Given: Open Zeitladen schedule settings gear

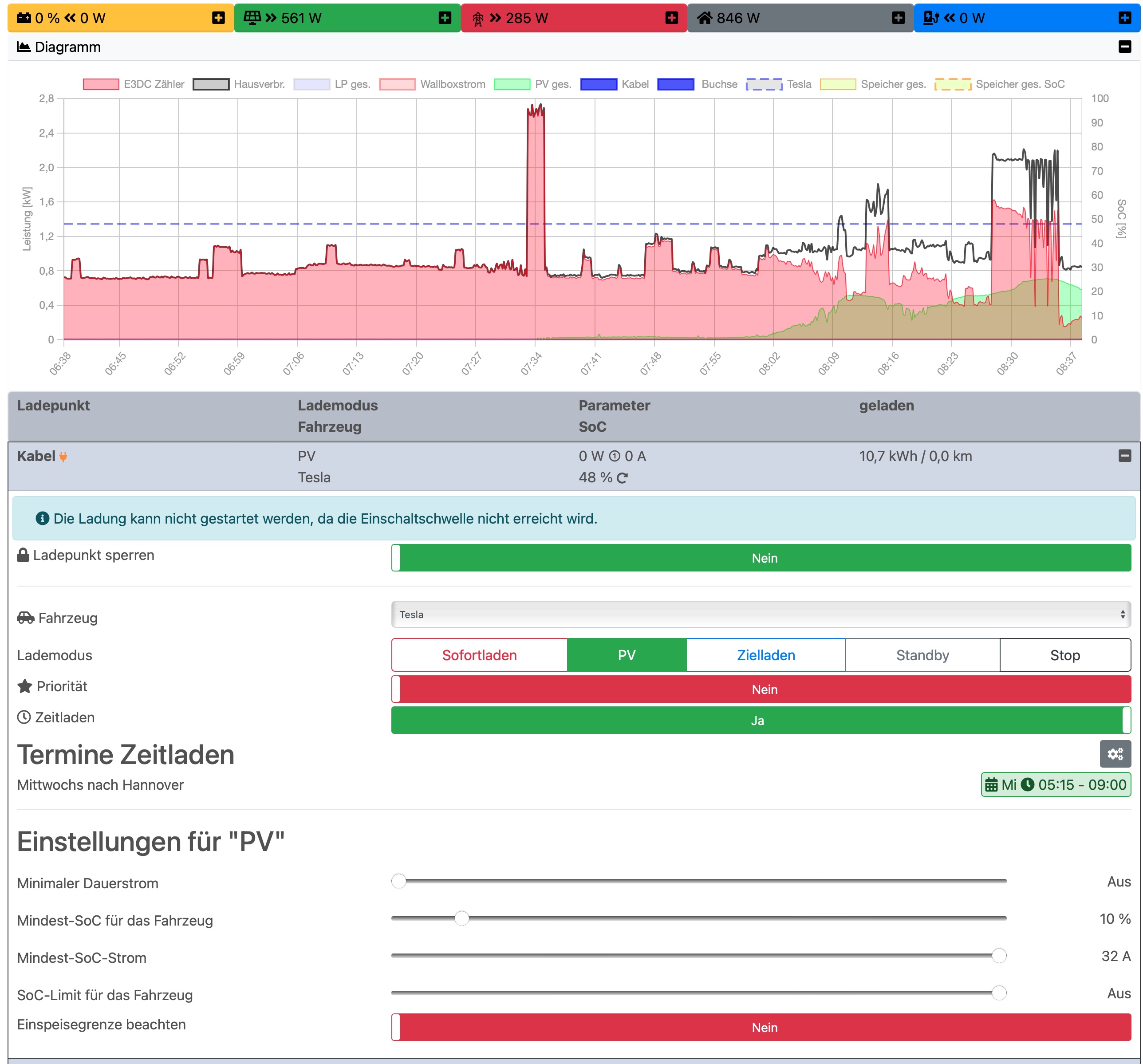Looking at the screenshot, I should coord(1115,753).
